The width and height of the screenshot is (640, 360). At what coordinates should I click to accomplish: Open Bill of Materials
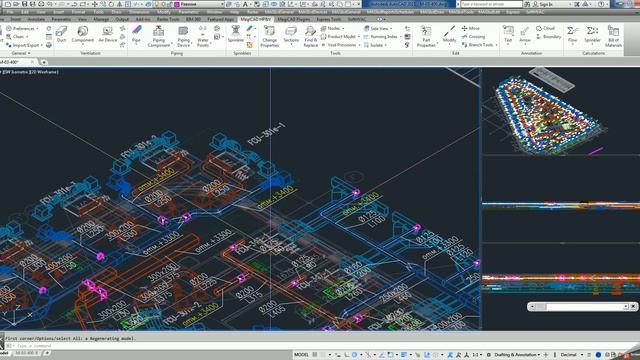tap(613, 36)
